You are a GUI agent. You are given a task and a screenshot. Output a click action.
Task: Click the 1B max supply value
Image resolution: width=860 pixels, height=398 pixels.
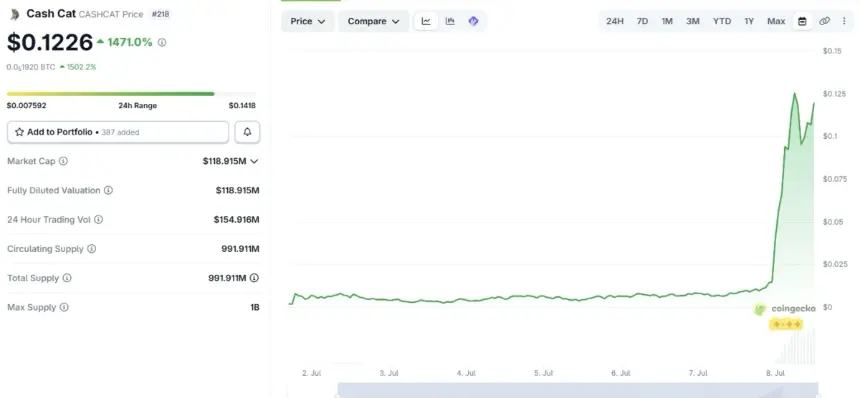(254, 308)
